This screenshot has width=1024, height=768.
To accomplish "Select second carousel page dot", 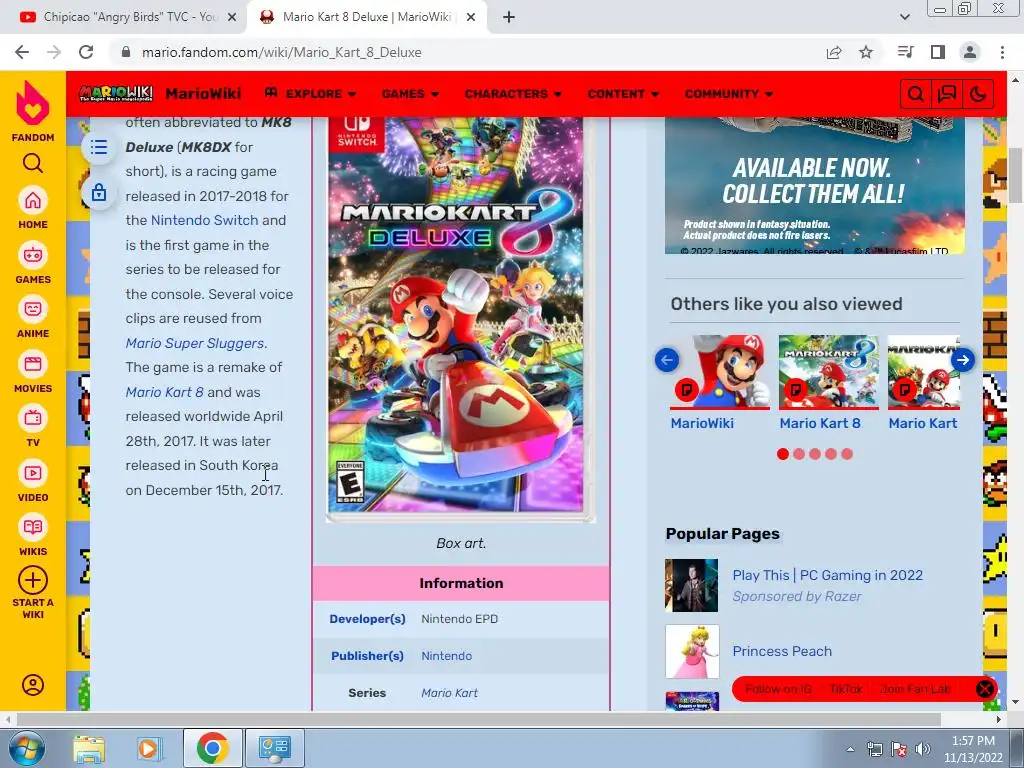I will [x=799, y=454].
